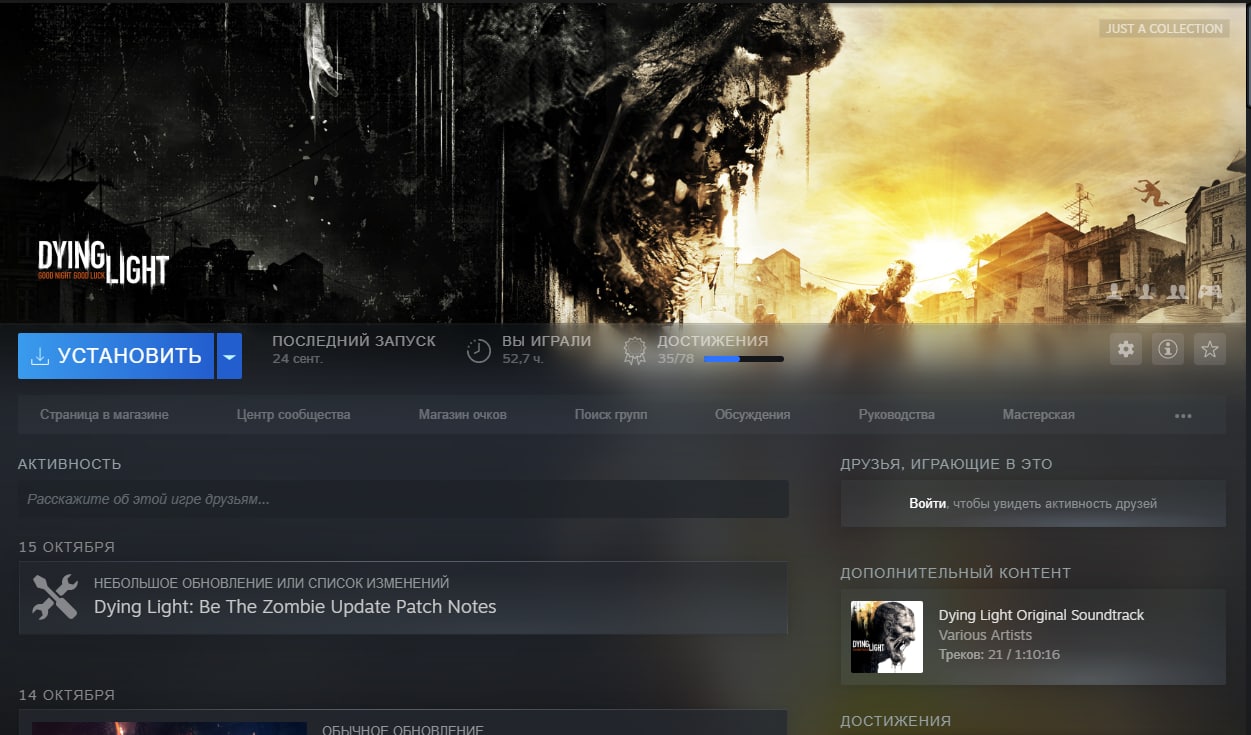Open Поиск групп tab
Image resolution: width=1251 pixels, height=735 pixels.
click(611, 415)
